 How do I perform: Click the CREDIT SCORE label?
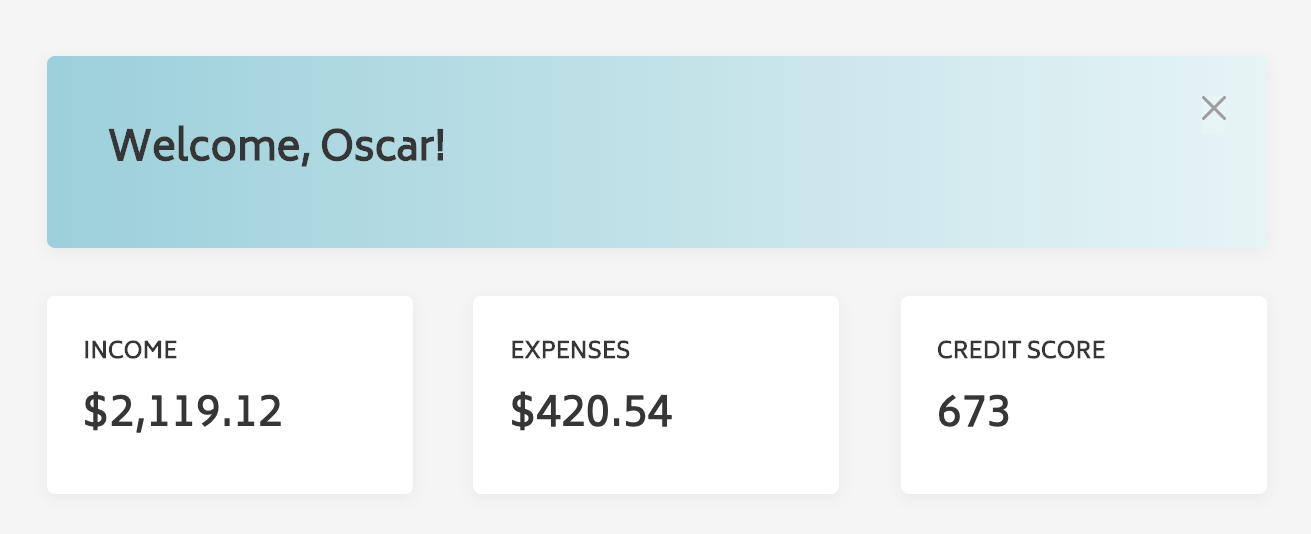tap(1021, 350)
